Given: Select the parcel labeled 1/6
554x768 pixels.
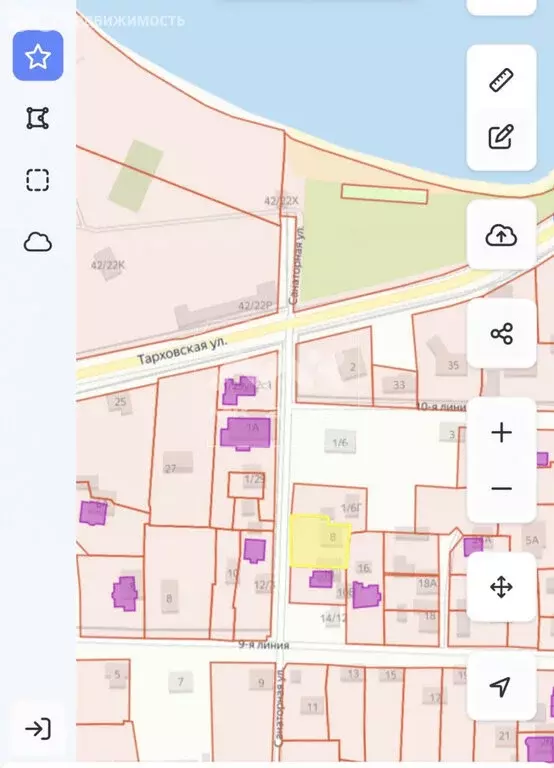Looking at the screenshot, I should (x=340, y=443).
